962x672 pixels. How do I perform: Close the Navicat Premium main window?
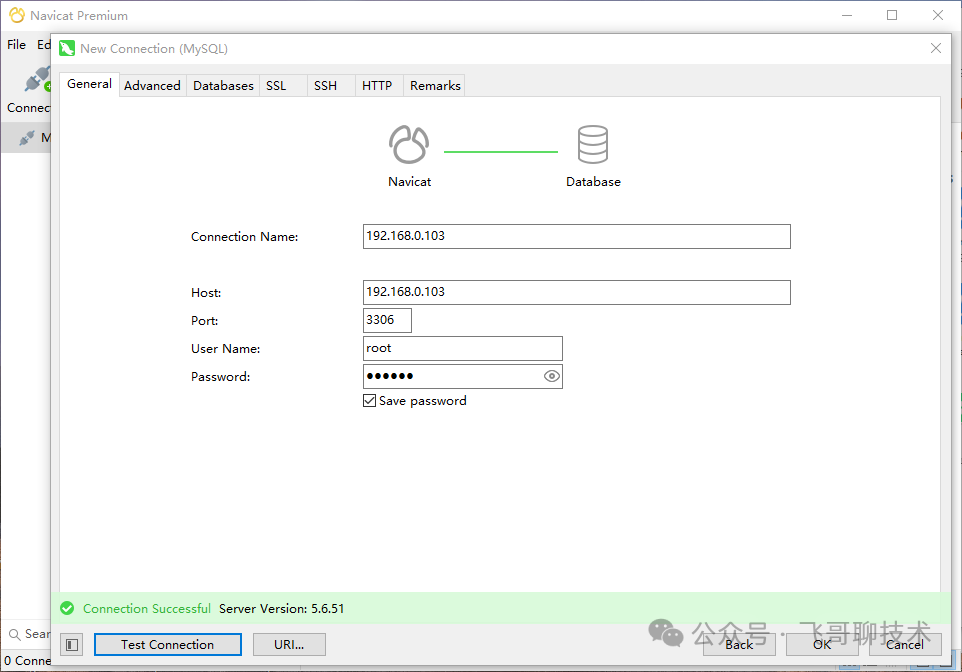click(937, 15)
